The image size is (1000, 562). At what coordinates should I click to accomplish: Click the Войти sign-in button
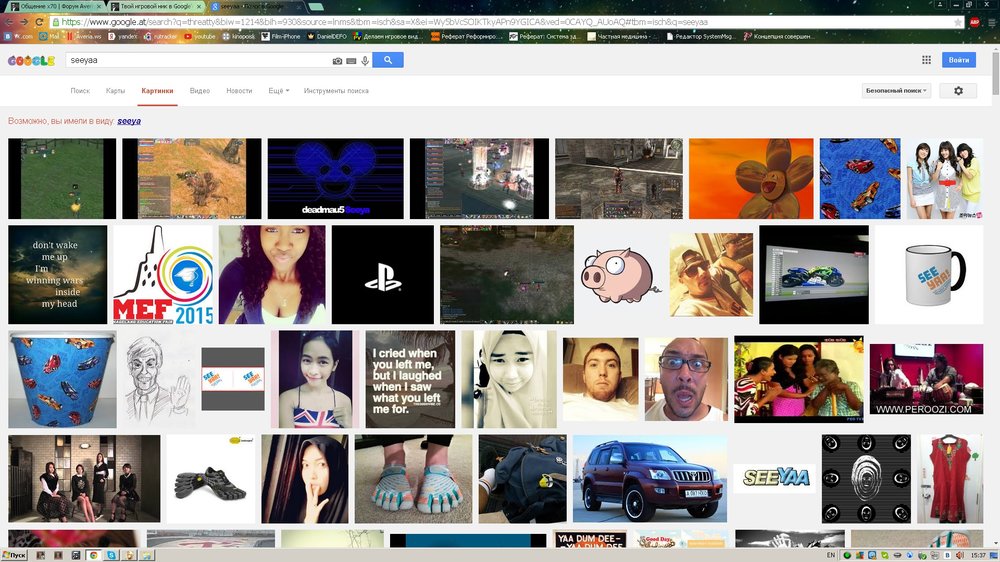tap(958, 61)
